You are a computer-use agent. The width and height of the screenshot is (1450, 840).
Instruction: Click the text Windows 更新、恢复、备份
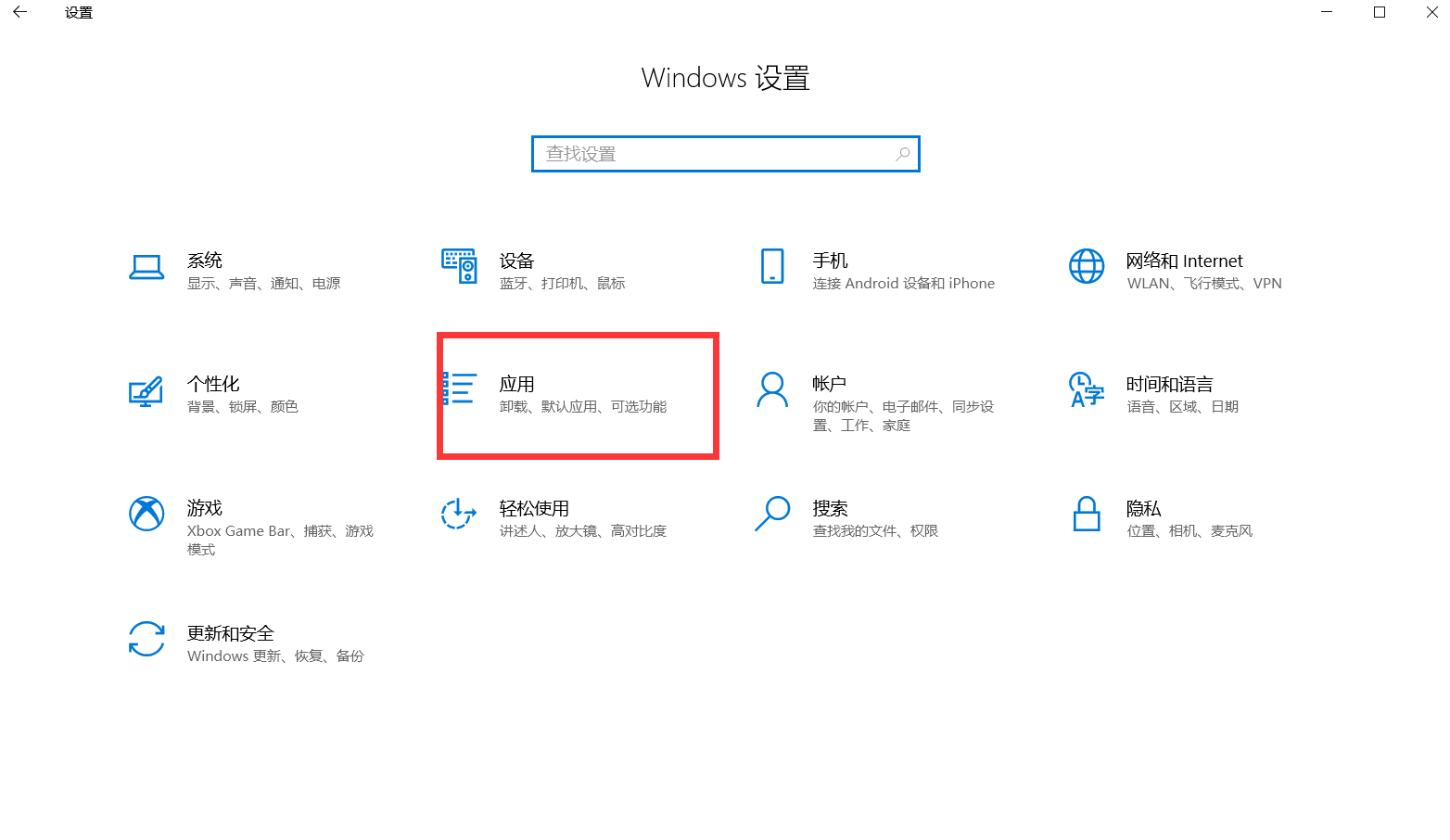click(x=275, y=656)
